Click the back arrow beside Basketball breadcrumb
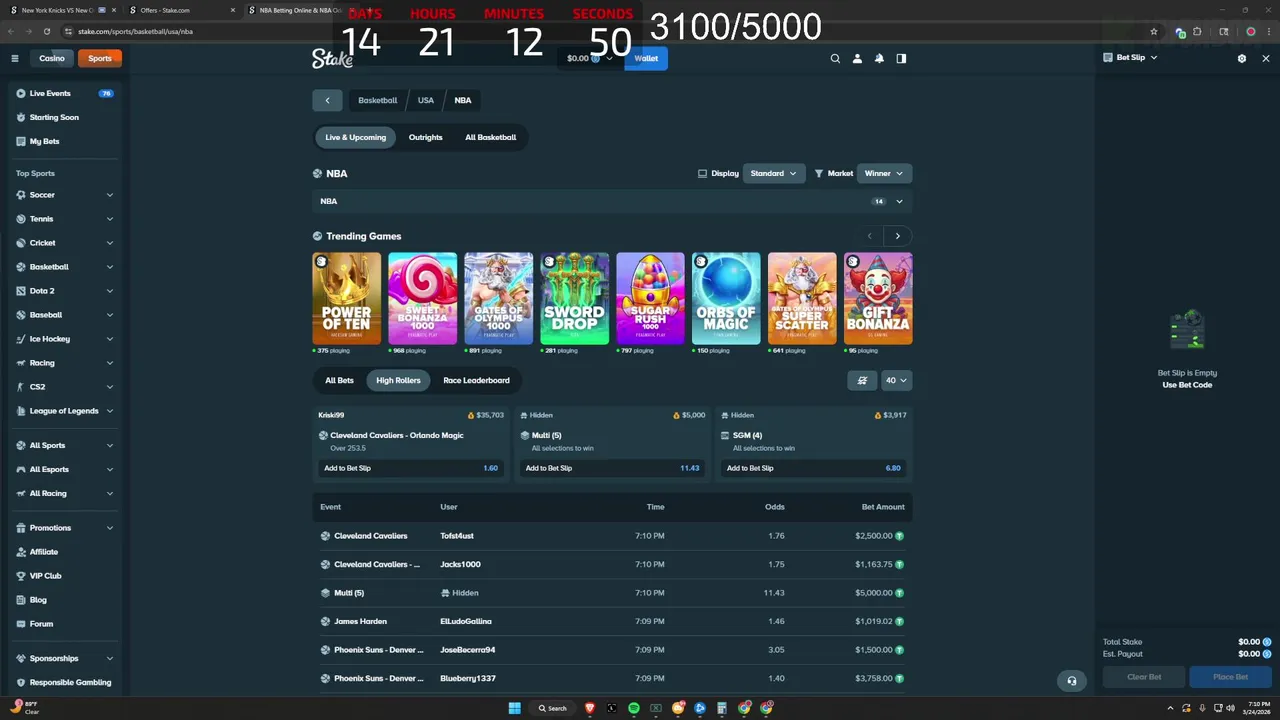1280x720 pixels. pyautogui.click(x=327, y=100)
